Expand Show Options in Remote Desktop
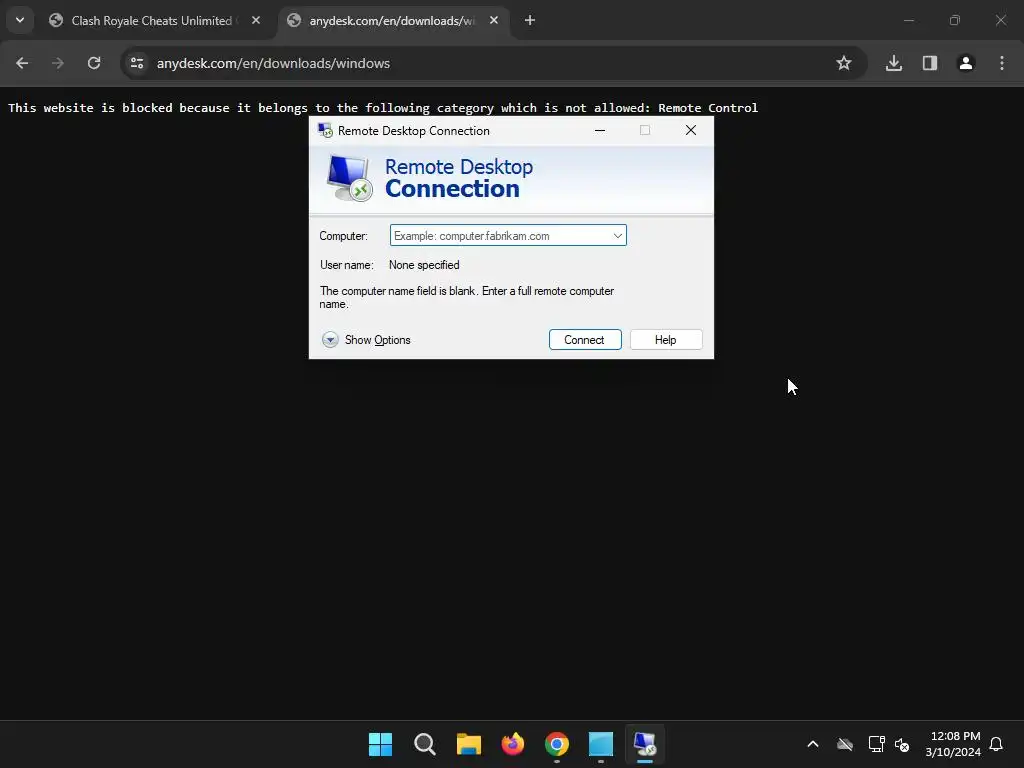The image size is (1024, 768). [x=366, y=340]
